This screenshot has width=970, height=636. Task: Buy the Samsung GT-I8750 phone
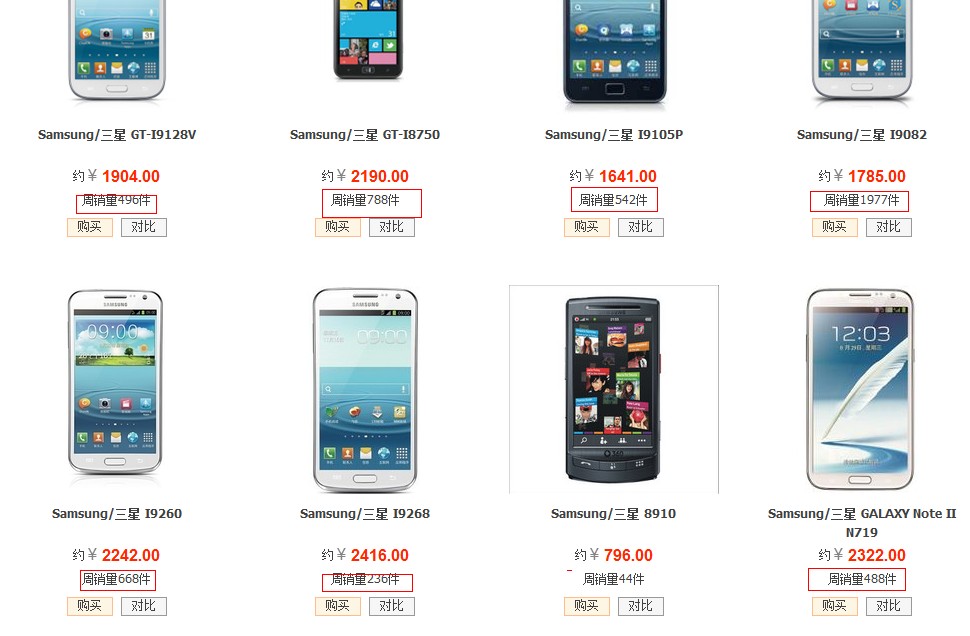coord(338,227)
